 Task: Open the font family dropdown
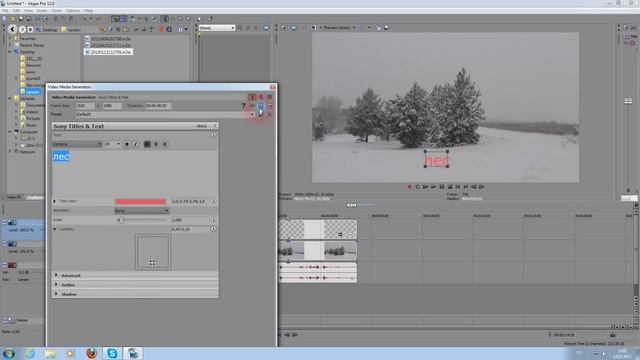coord(77,144)
